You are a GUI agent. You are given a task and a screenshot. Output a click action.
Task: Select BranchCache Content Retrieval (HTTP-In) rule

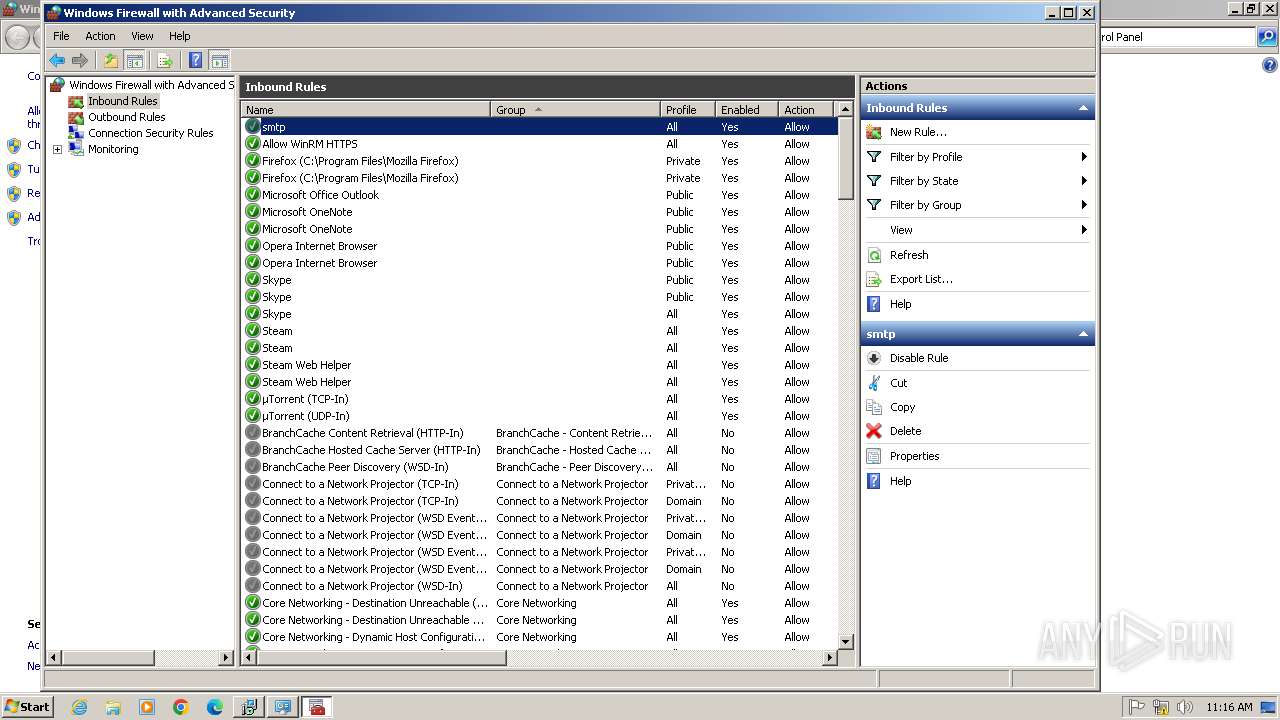[x=539, y=433]
